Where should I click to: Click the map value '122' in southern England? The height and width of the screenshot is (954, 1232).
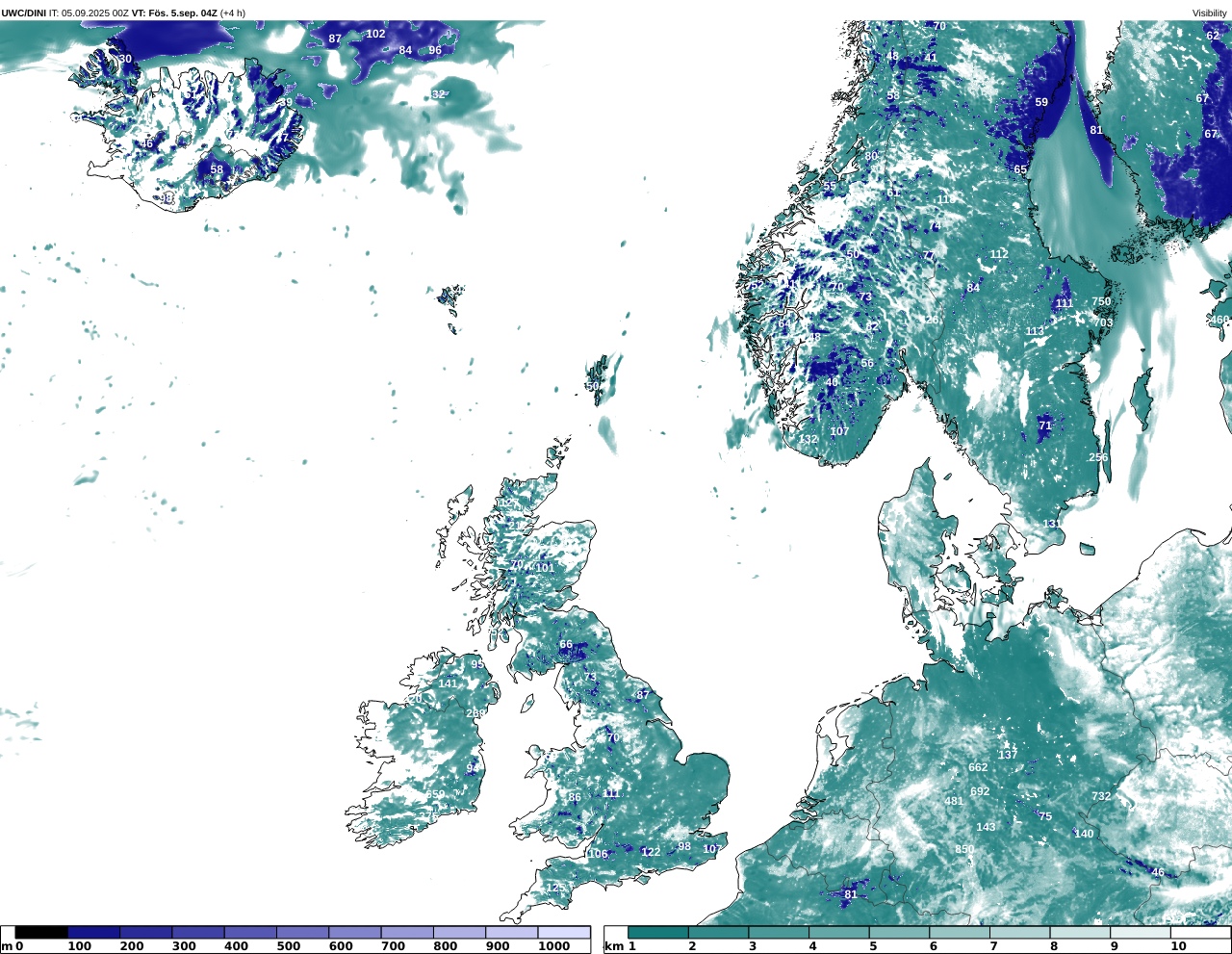651,852
